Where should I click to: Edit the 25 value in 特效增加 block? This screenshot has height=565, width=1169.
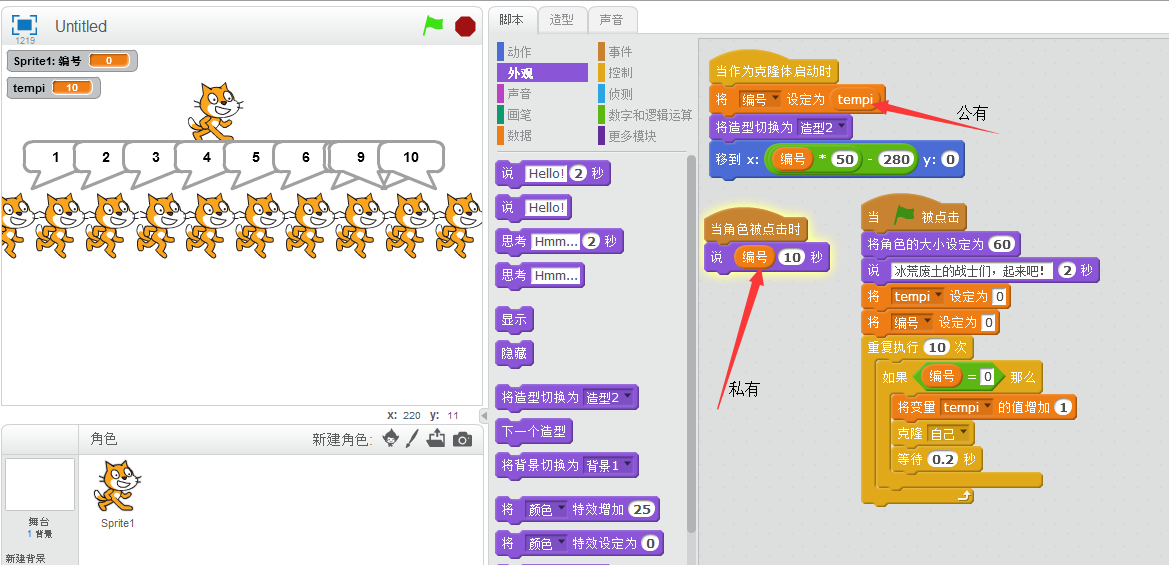pos(641,510)
